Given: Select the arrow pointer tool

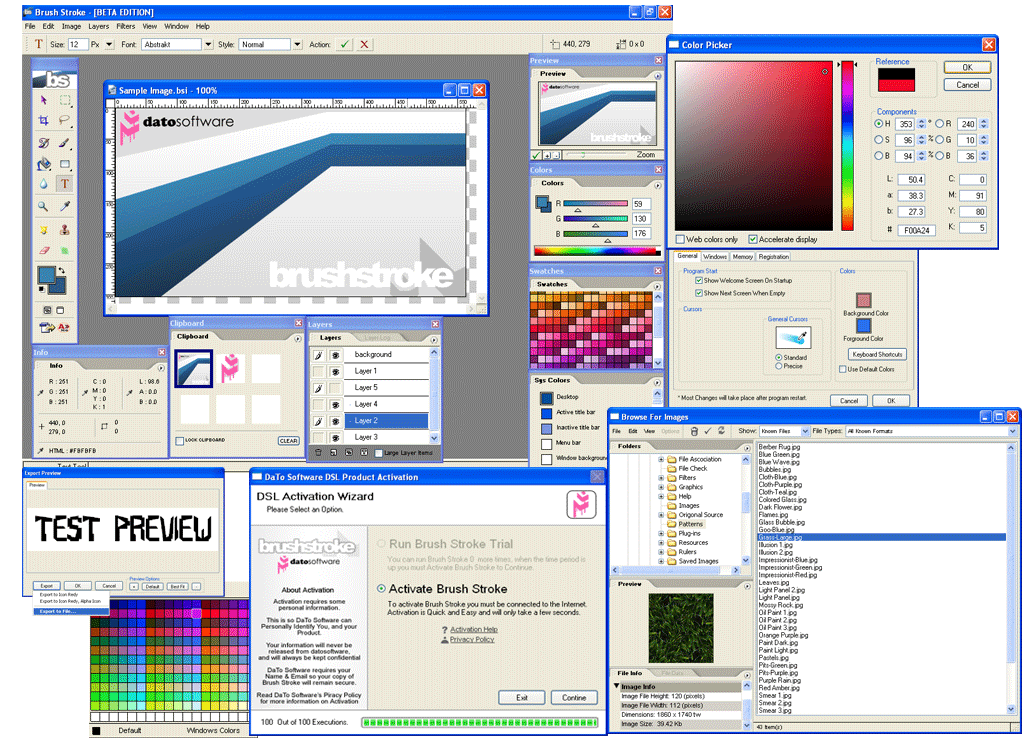Looking at the screenshot, I should [x=44, y=100].
